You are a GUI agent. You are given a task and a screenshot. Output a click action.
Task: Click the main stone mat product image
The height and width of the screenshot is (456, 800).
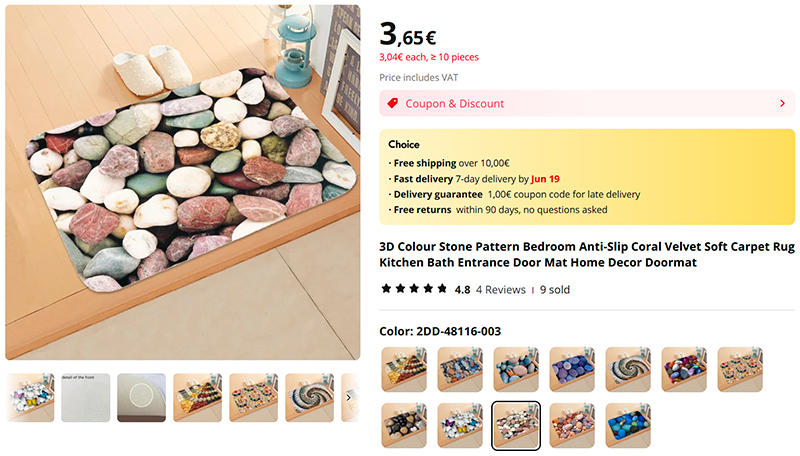pyautogui.click(x=183, y=183)
